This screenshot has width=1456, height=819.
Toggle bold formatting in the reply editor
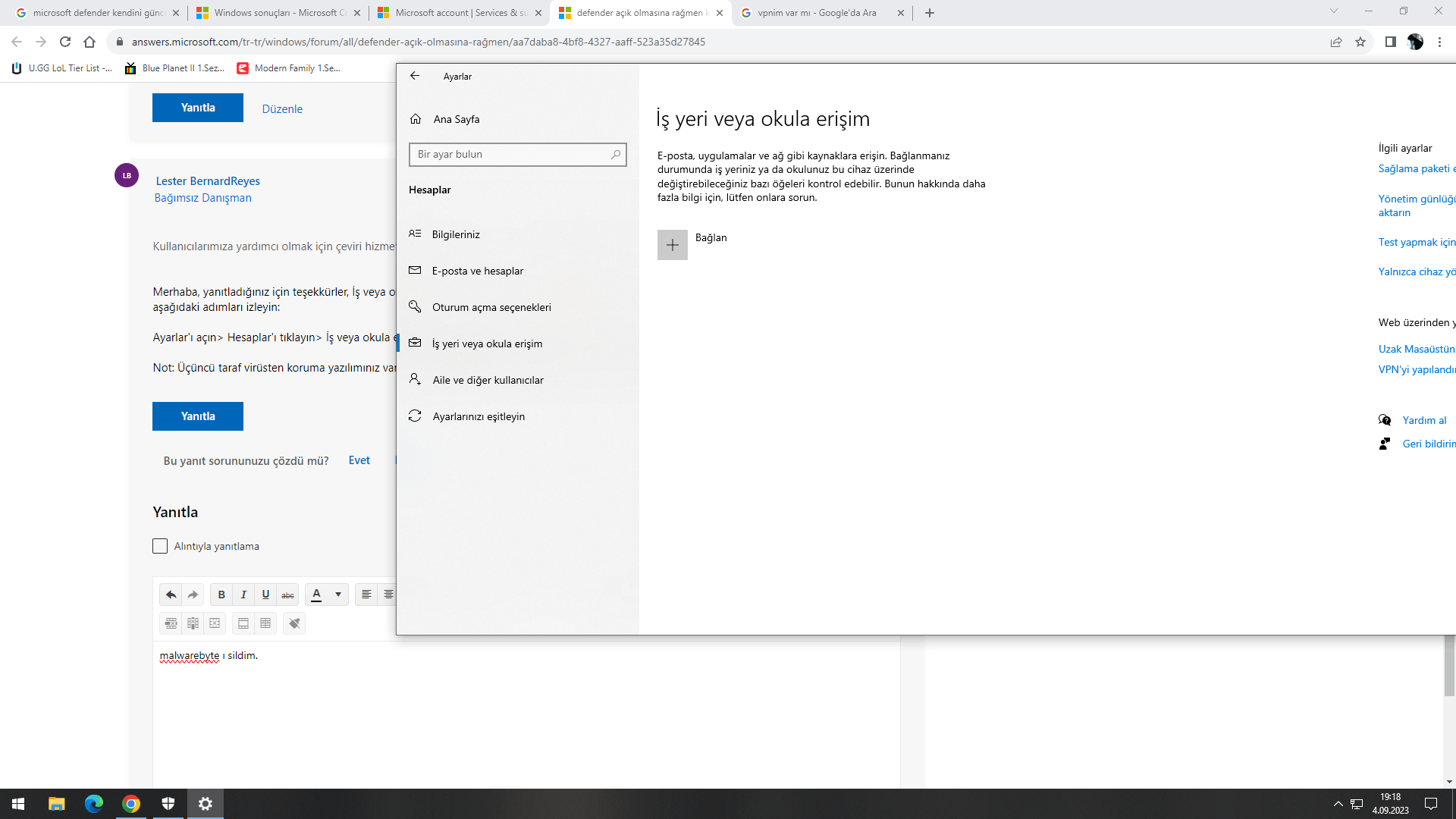221,595
